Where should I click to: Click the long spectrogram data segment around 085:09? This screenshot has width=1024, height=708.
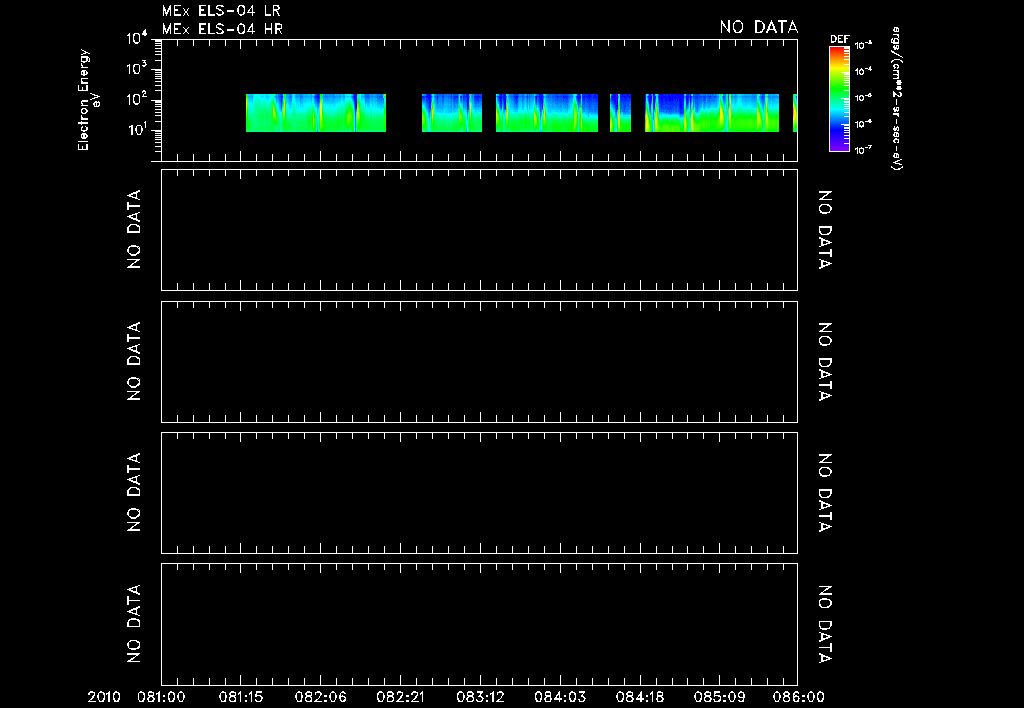(712, 113)
